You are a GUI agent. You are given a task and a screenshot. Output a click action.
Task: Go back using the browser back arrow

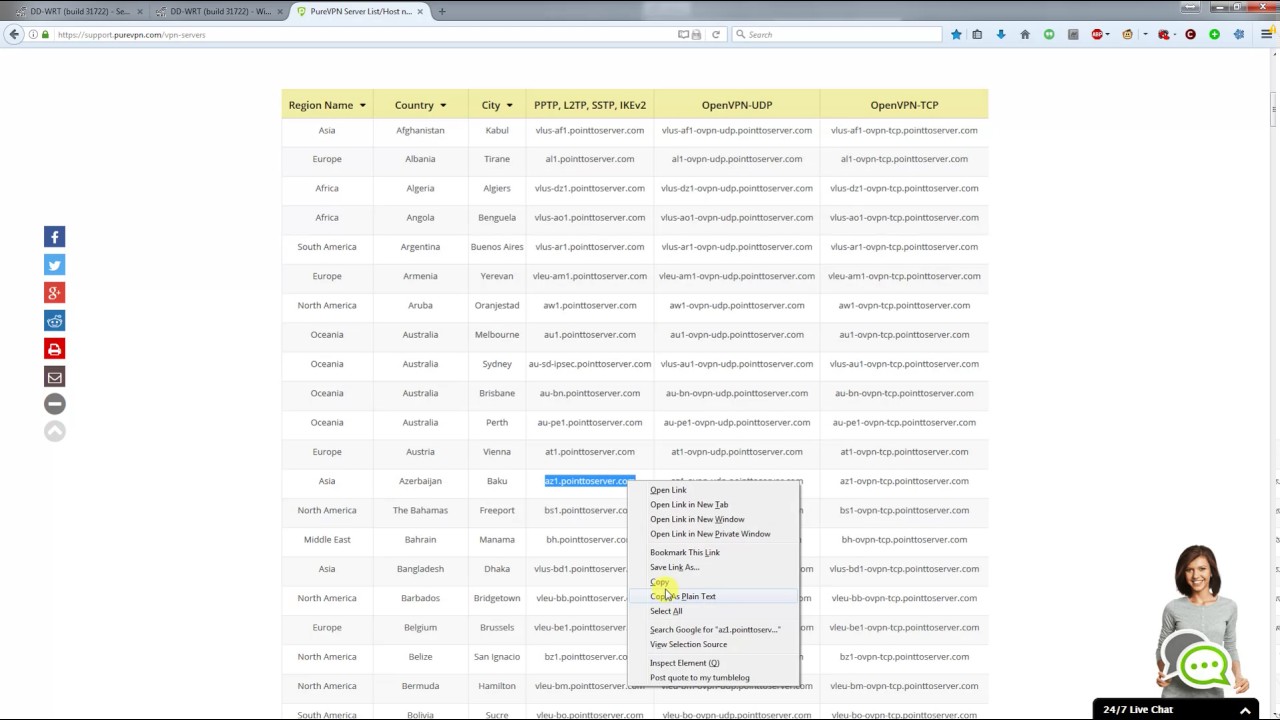(14, 34)
